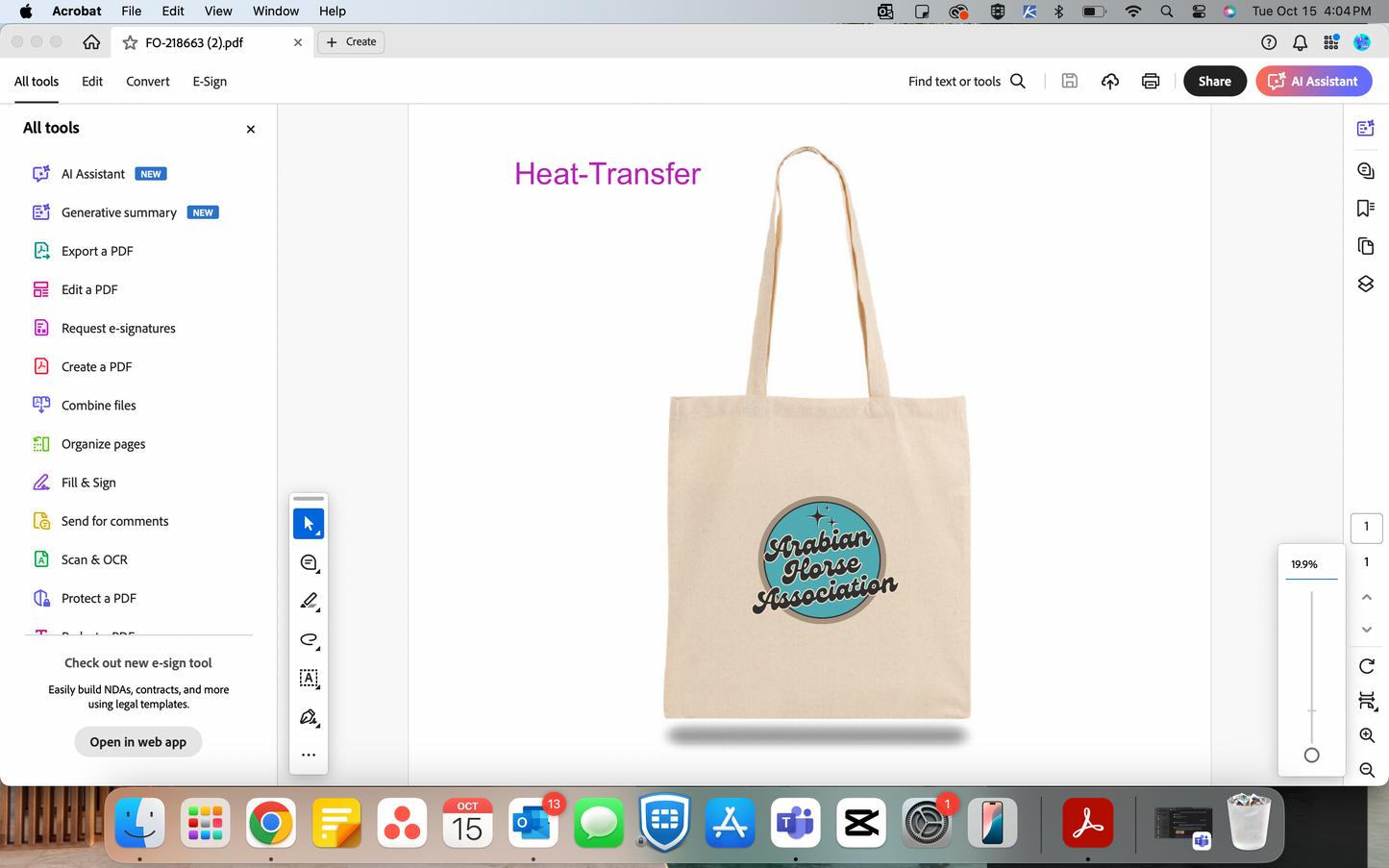Open Microsoft Teams from the dock
1389x868 pixels.
pyautogui.click(x=796, y=824)
